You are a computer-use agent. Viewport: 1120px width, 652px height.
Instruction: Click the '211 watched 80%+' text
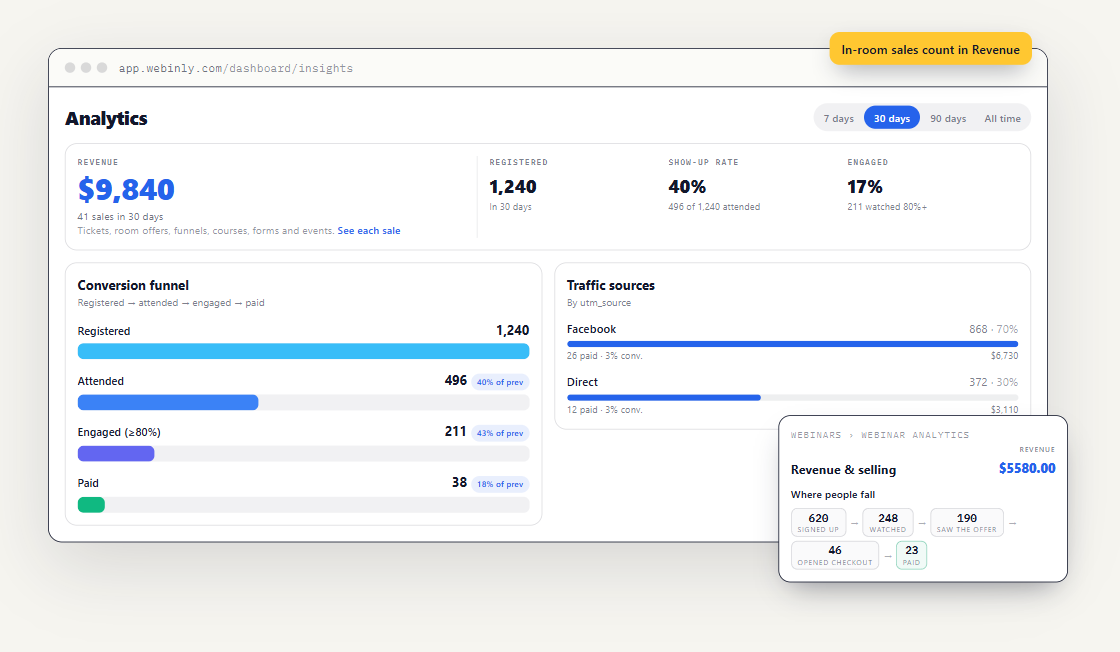click(887, 207)
